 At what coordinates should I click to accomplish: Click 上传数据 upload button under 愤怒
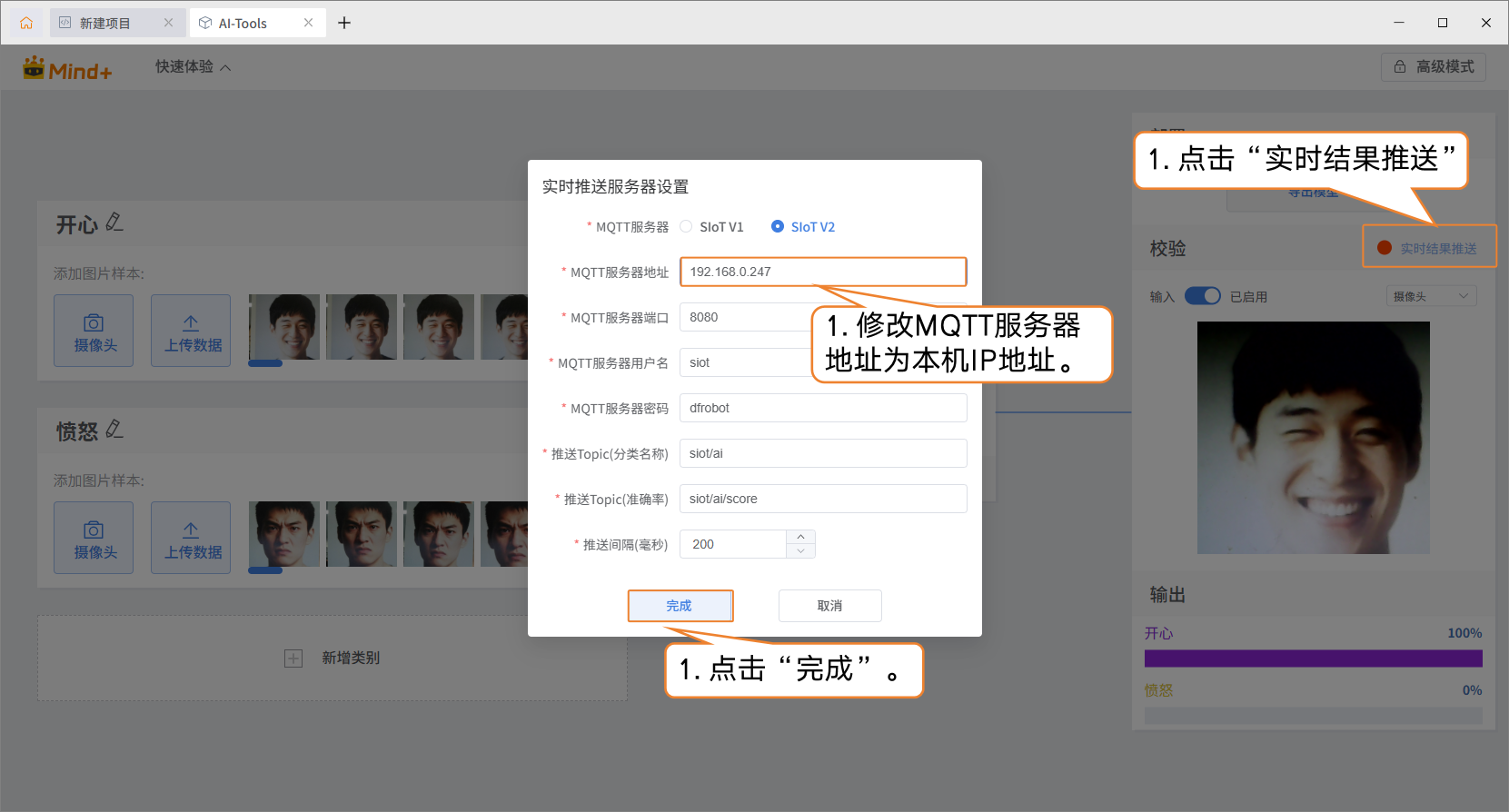tap(191, 538)
